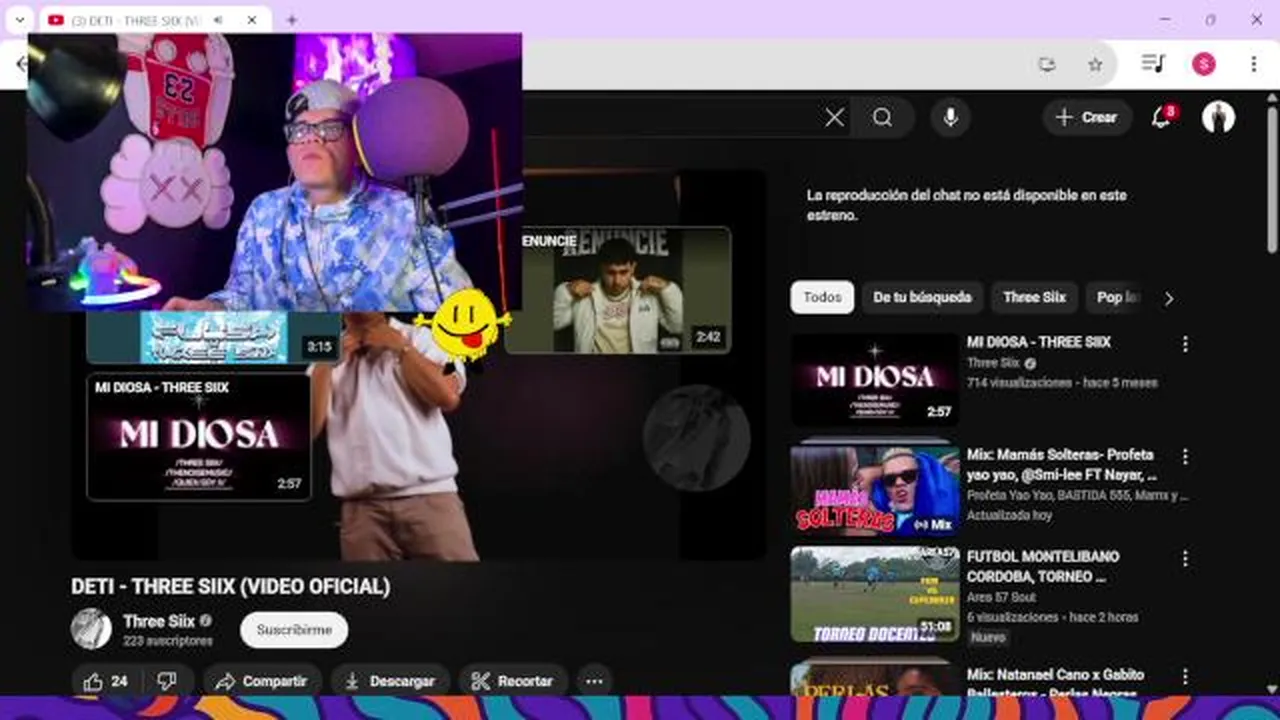The height and width of the screenshot is (720, 1280).
Task: Click the 223 suscriptores count
Action: (x=168, y=641)
